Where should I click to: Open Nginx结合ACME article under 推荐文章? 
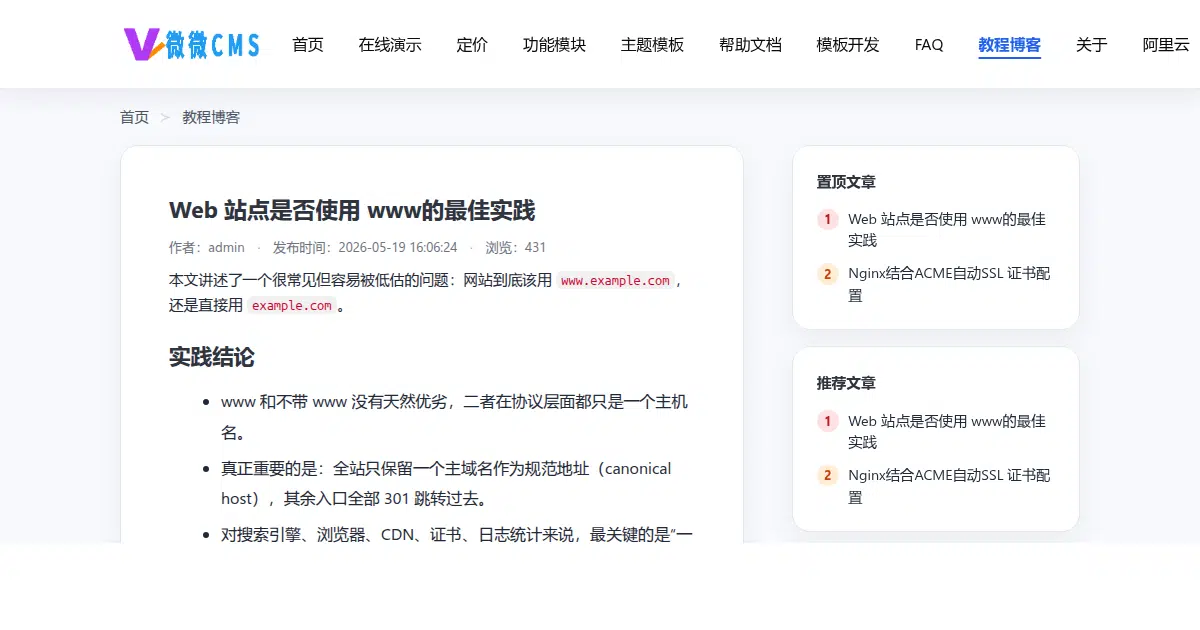tap(949, 486)
